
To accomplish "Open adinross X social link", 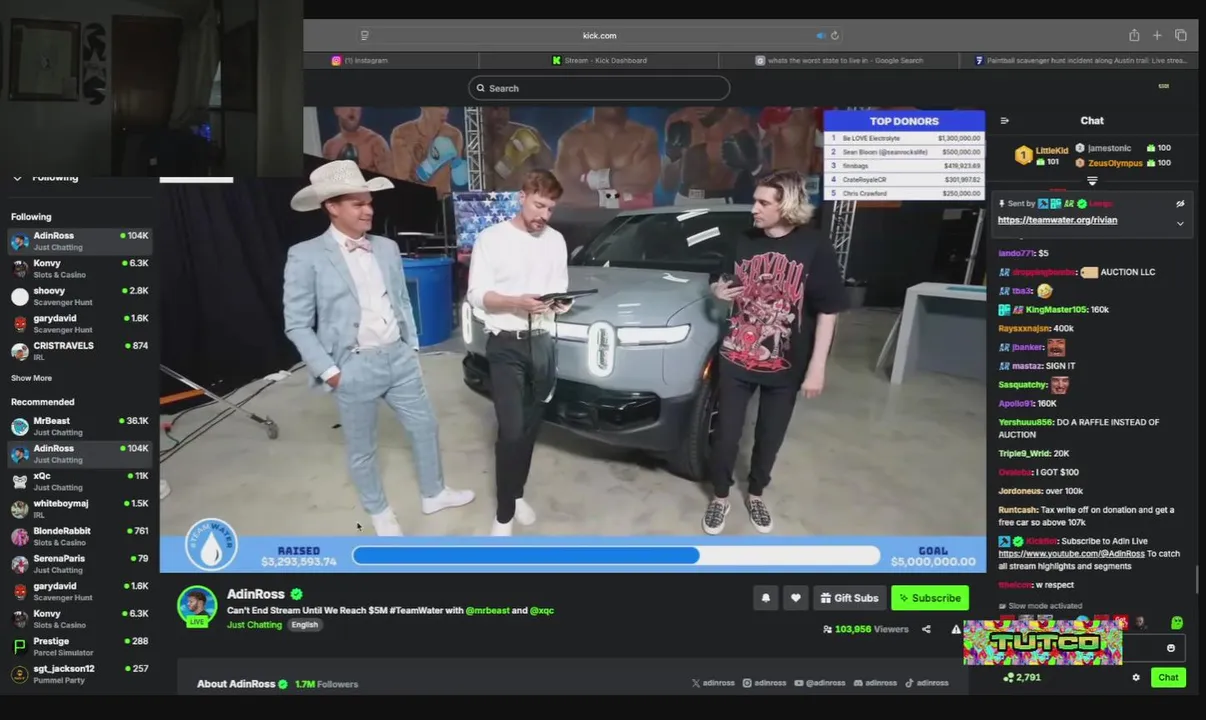I will [713, 683].
